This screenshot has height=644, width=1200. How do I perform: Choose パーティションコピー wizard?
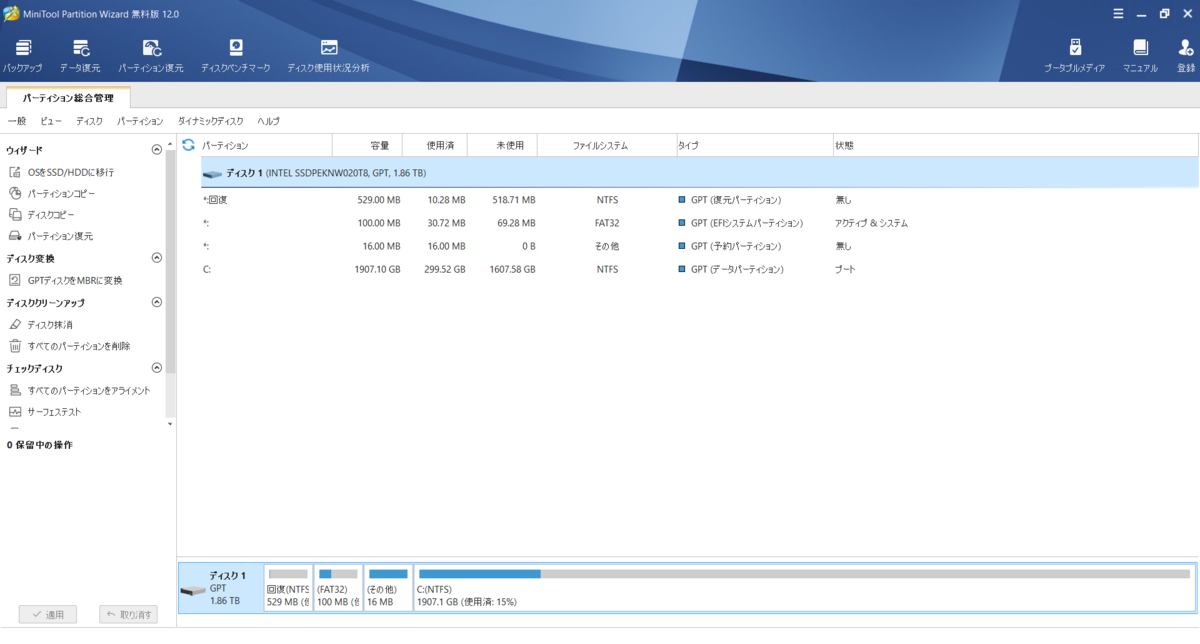point(52,193)
